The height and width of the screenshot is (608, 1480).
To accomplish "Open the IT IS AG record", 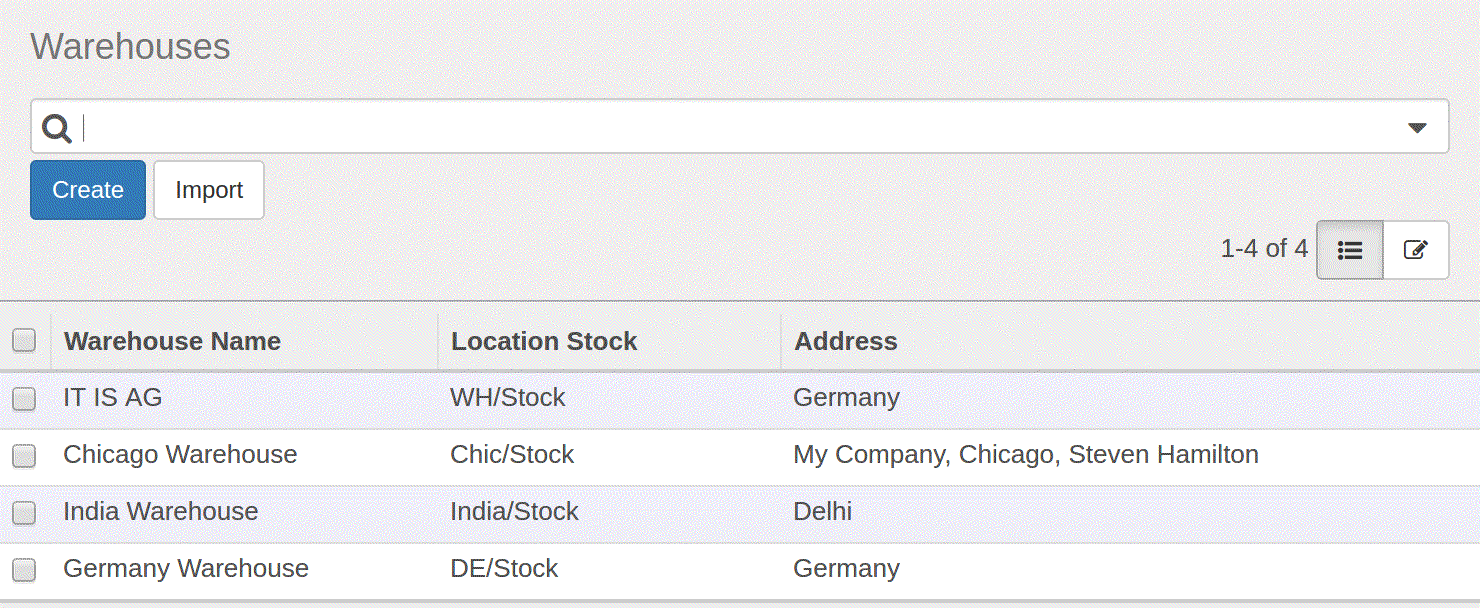I will pos(112,398).
